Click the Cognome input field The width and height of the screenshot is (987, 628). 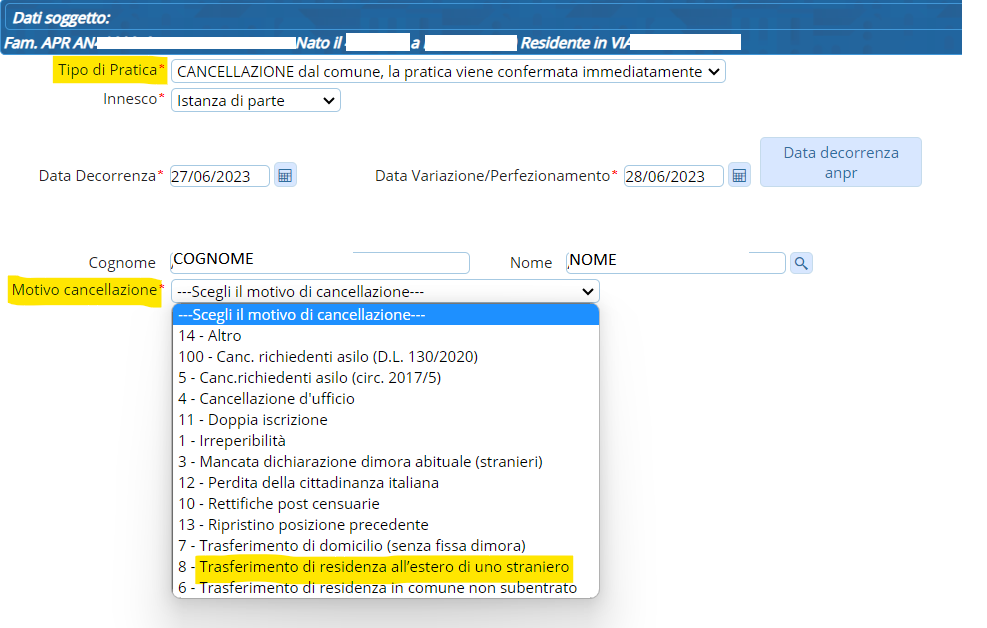[320, 262]
